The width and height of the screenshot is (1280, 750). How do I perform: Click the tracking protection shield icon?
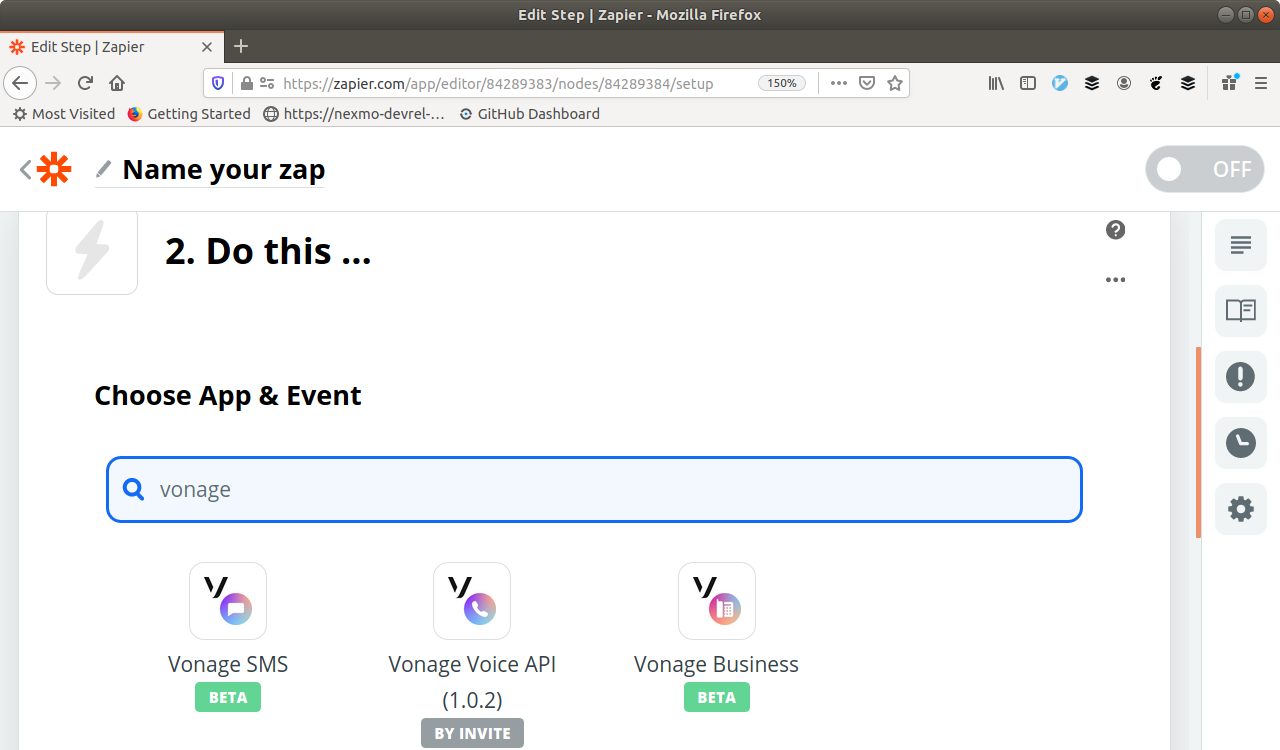pos(218,83)
